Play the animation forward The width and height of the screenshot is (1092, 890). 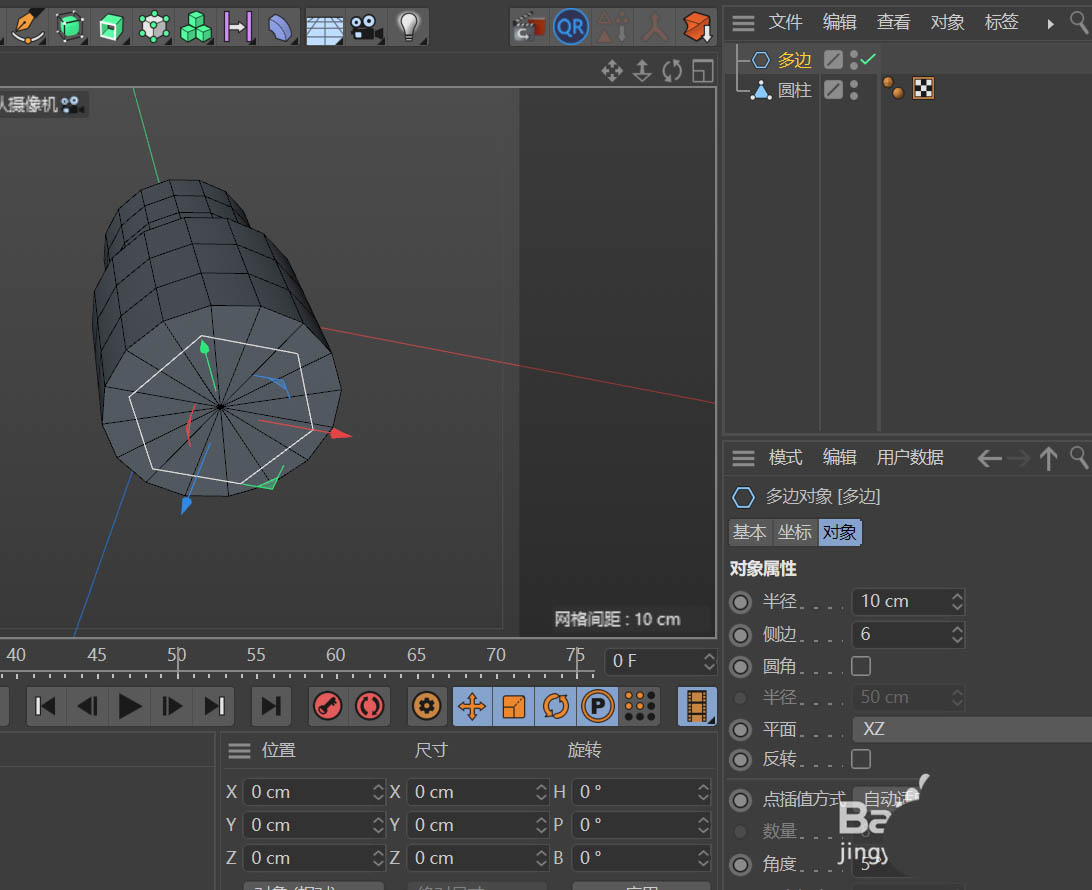130,706
